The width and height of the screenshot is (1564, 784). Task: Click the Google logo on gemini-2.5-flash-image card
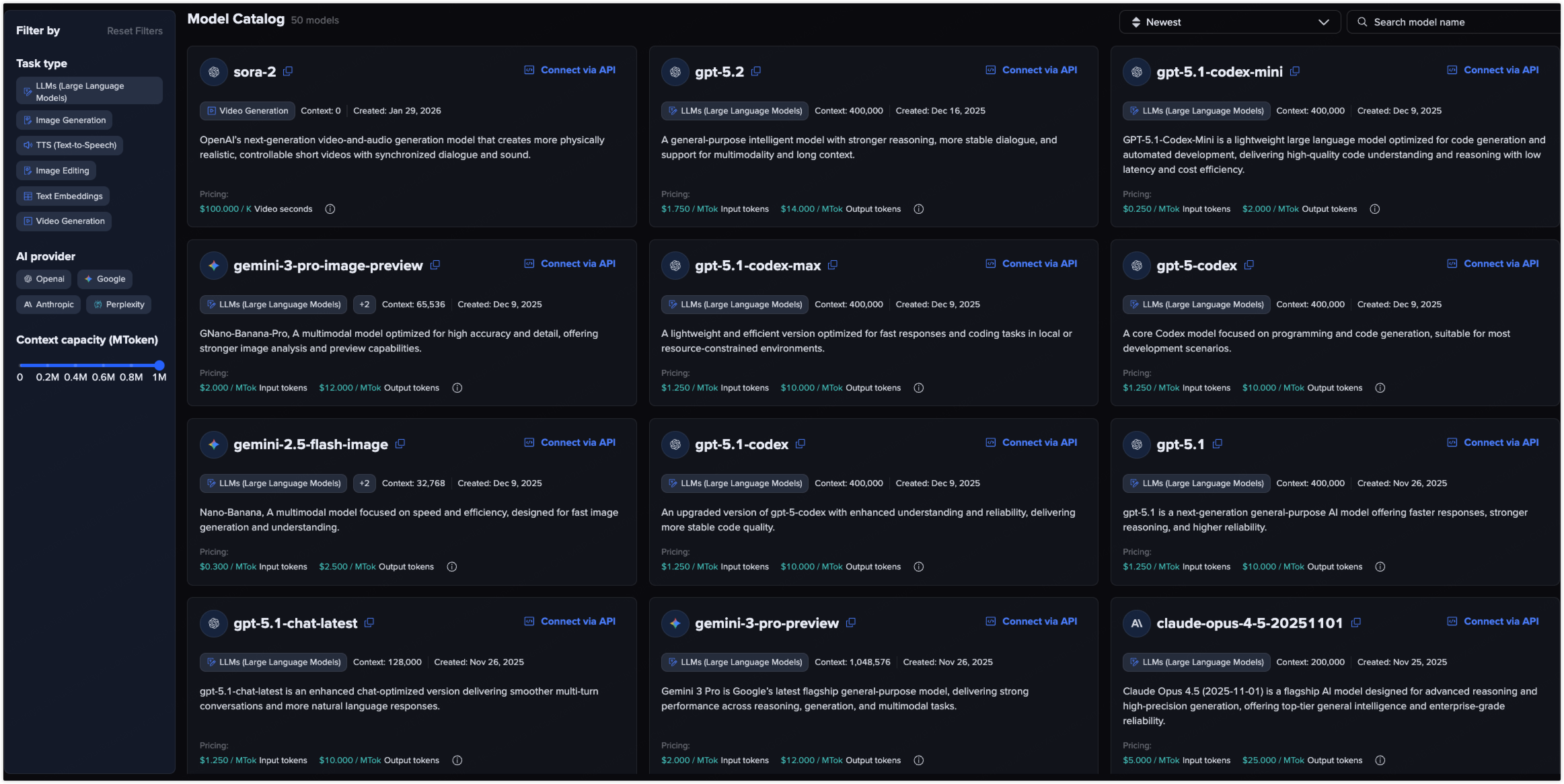coord(214,444)
